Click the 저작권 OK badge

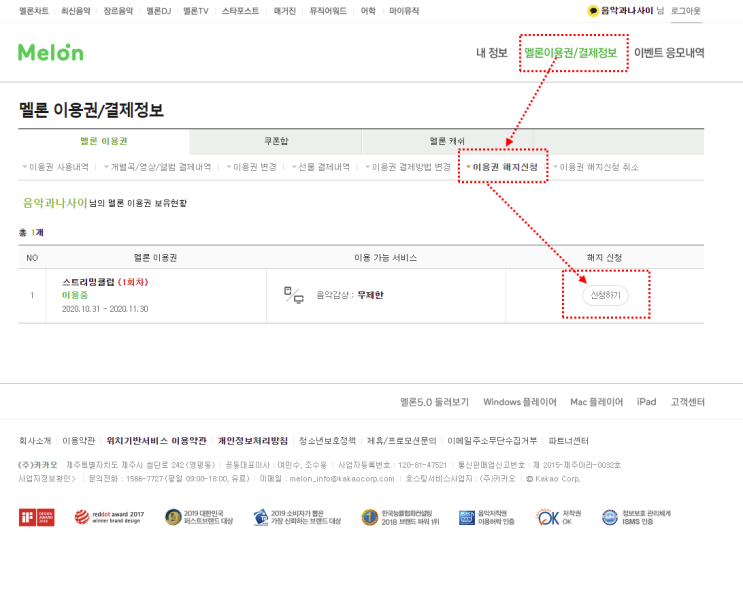559,517
